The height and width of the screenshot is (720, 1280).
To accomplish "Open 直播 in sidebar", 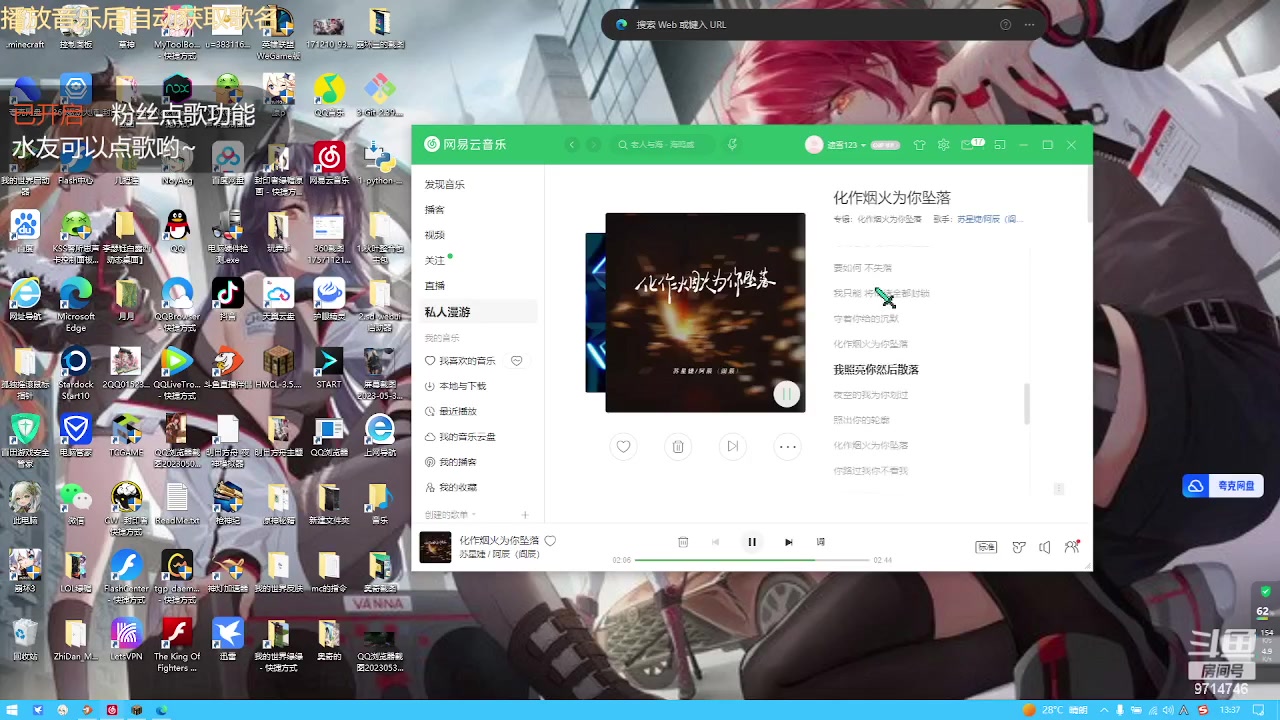I will [434, 286].
